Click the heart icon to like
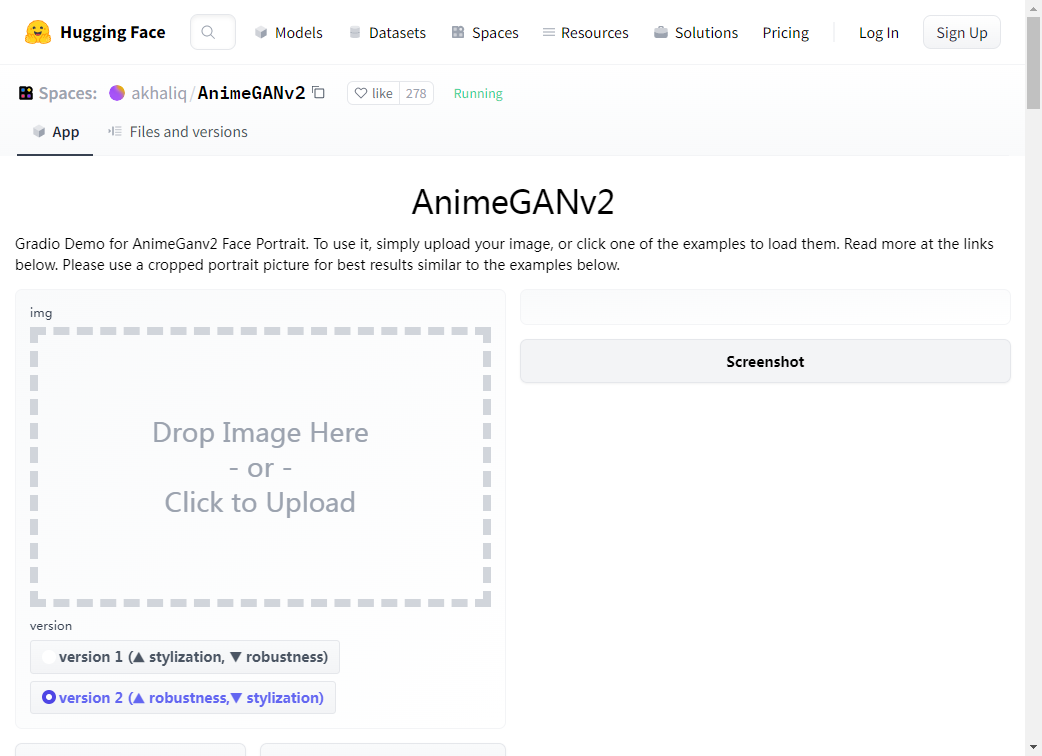 click(361, 93)
